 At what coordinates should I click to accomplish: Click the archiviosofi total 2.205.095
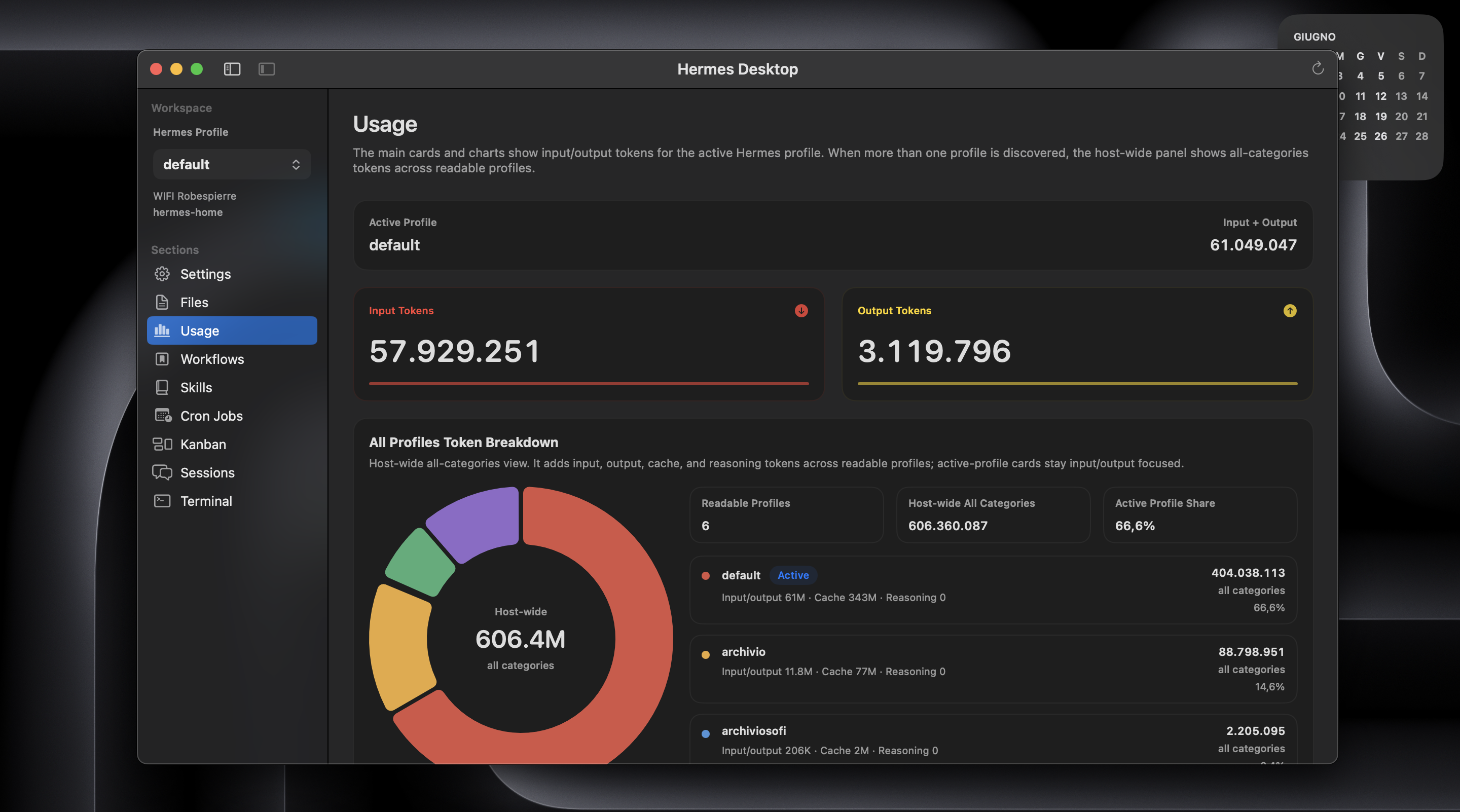(1255, 730)
